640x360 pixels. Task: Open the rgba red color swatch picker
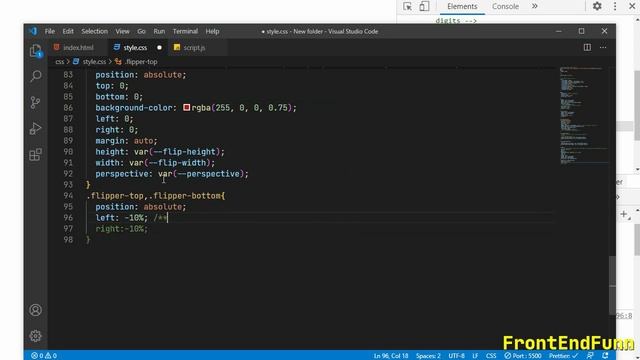187,108
